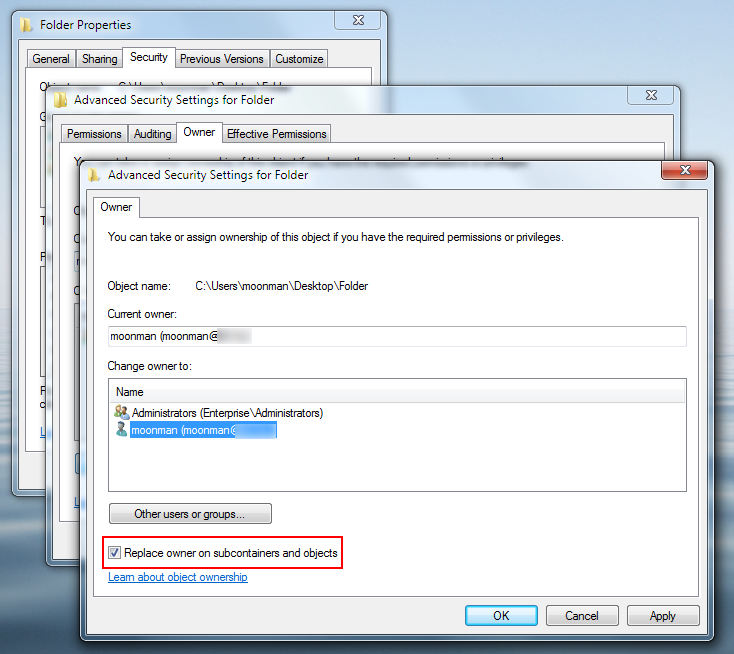Click folder icon in Folder Properties title bar
This screenshot has width=734, height=654.
pos(27,24)
